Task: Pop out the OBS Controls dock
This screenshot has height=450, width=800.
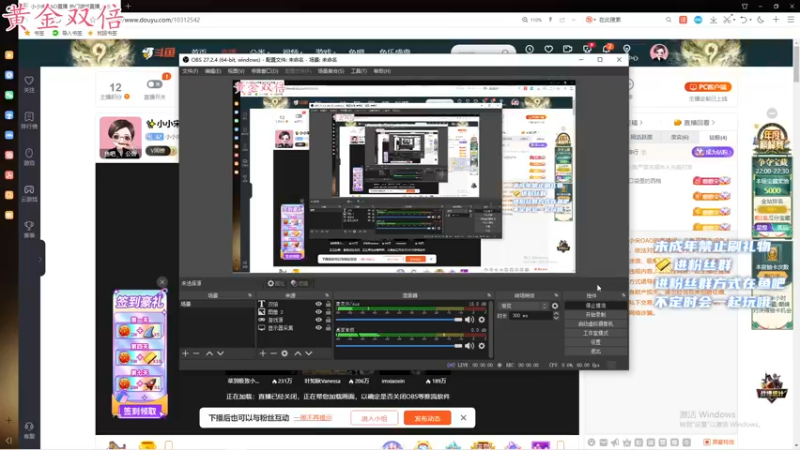Action: 623,295
